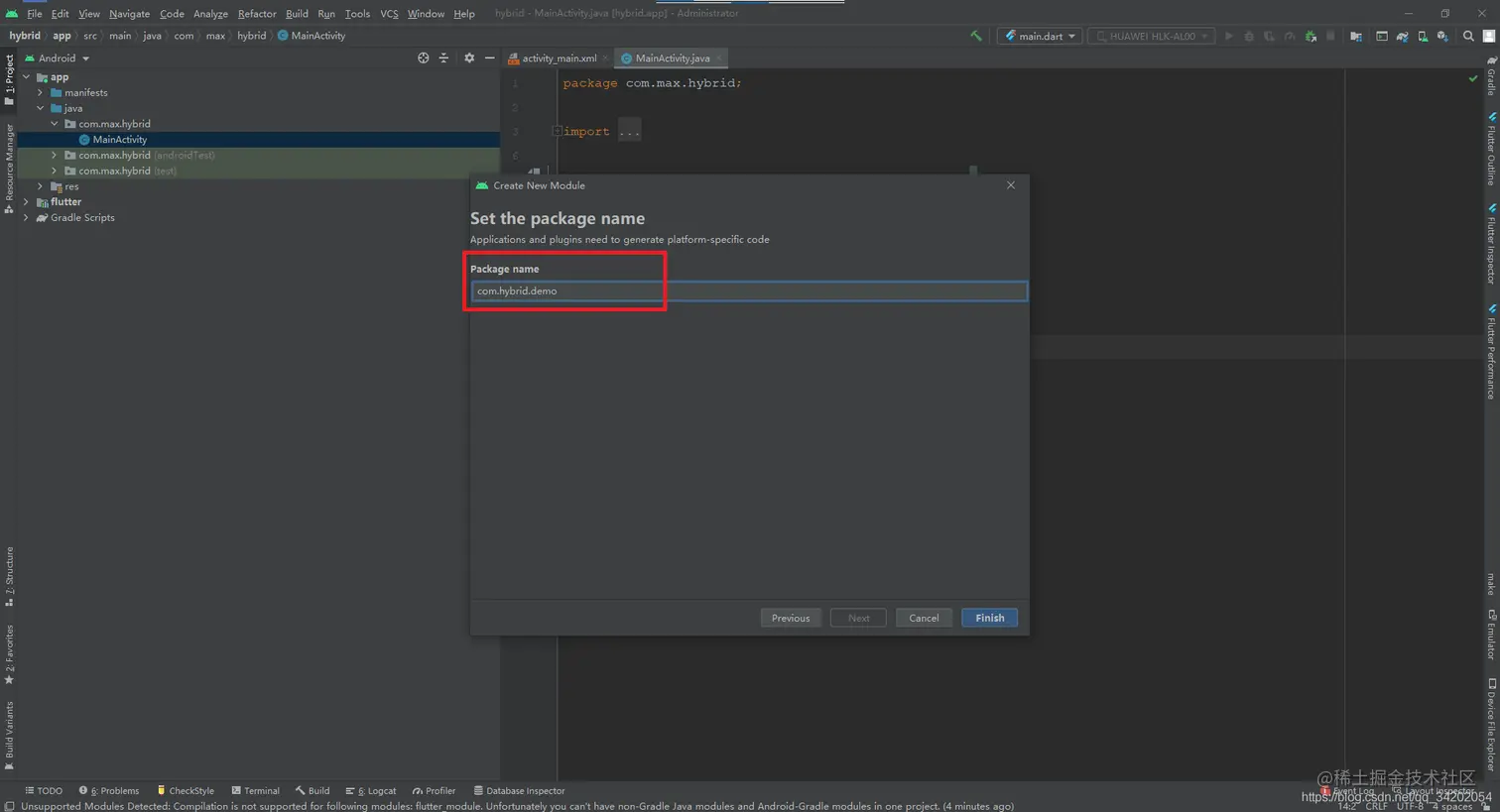This screenshot has width=1500, height=812.
Task: Click the Finish button
Action: [x=990, y=618]
